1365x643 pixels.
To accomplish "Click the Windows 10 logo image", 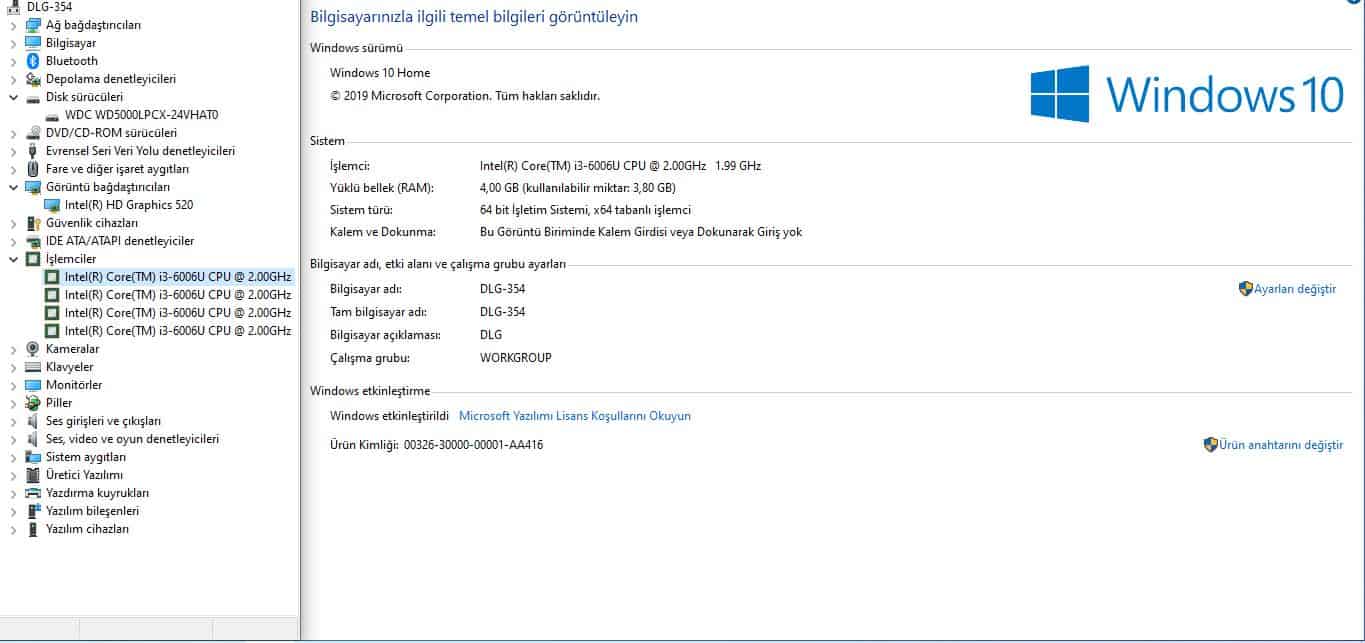I will coord(1187,94).
